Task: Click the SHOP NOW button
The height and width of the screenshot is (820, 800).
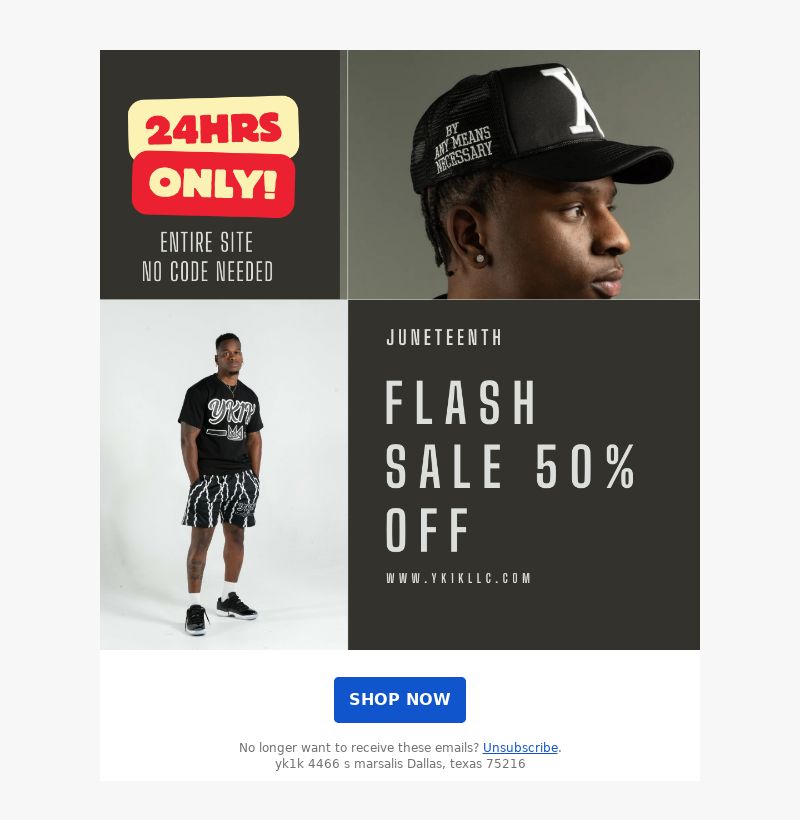Action: pos(399,699)
